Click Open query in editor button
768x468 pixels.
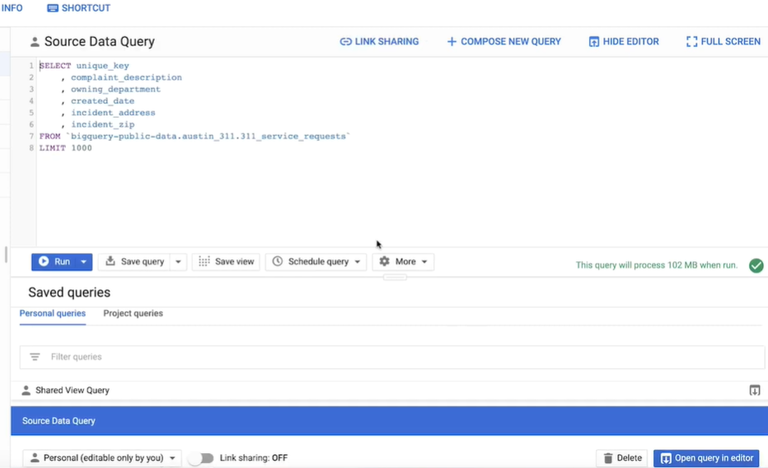(706, 458)
